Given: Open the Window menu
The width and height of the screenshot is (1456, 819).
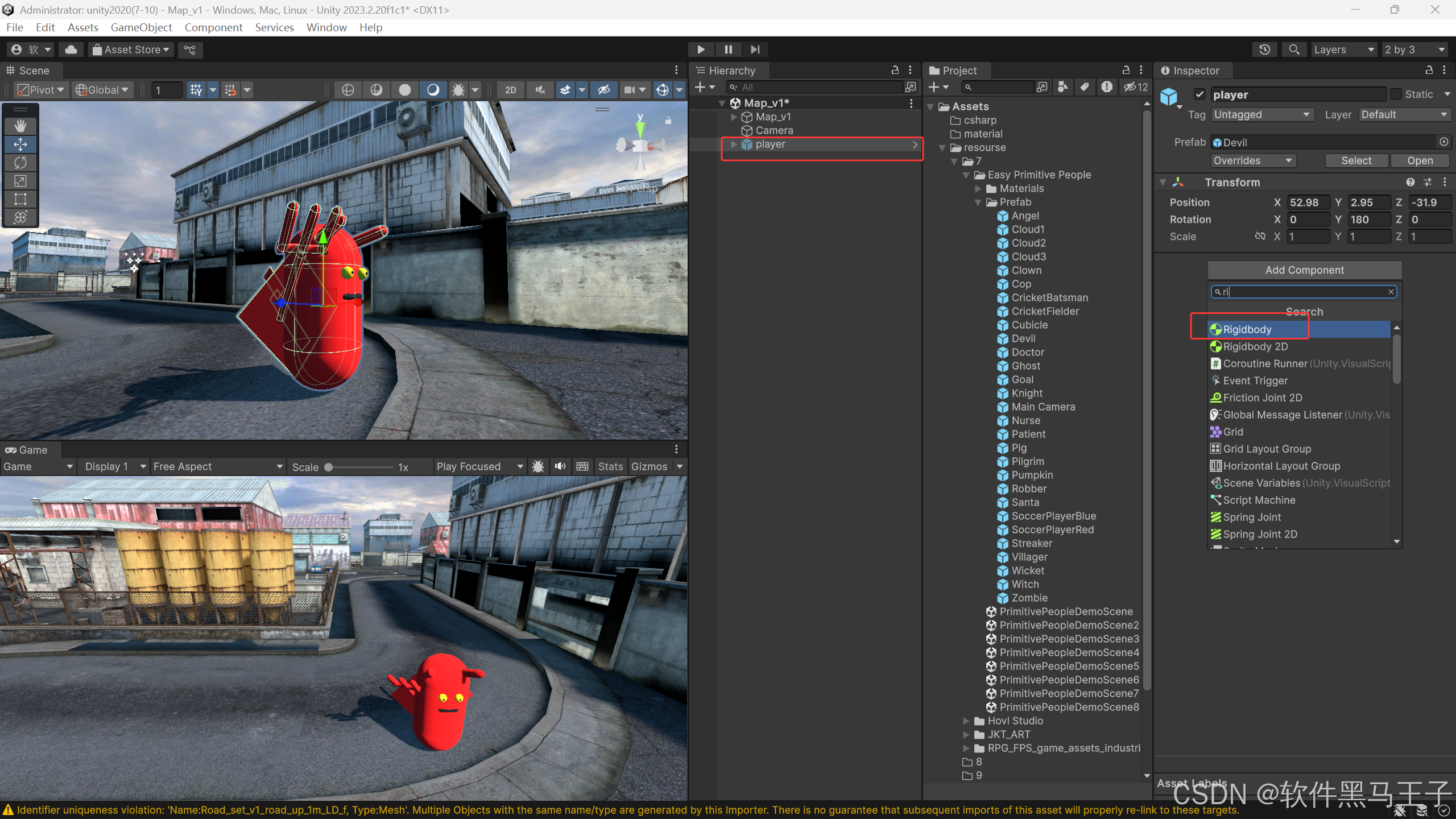Looking at the screenshot, I should coord(326,27).
